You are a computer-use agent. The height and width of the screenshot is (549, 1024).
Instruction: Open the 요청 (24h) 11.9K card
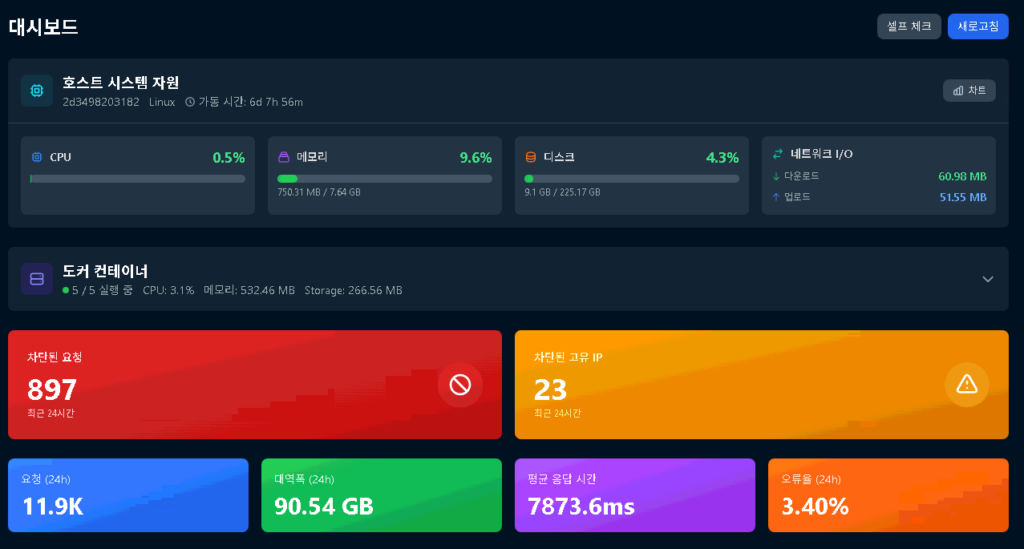[128, 495]
